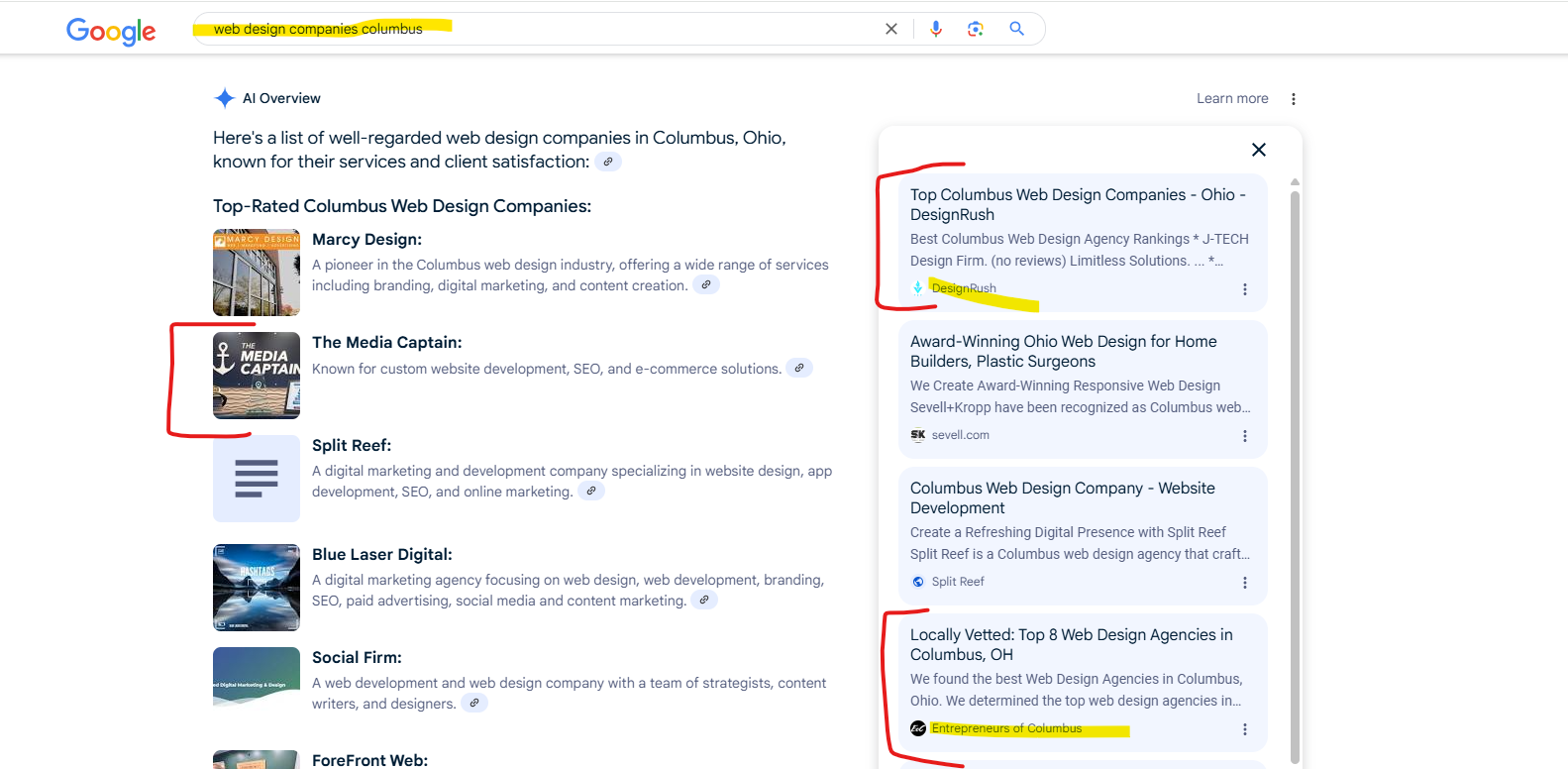Click the DesignRush source name
The image size is (1568, 769).
[964, 288]
